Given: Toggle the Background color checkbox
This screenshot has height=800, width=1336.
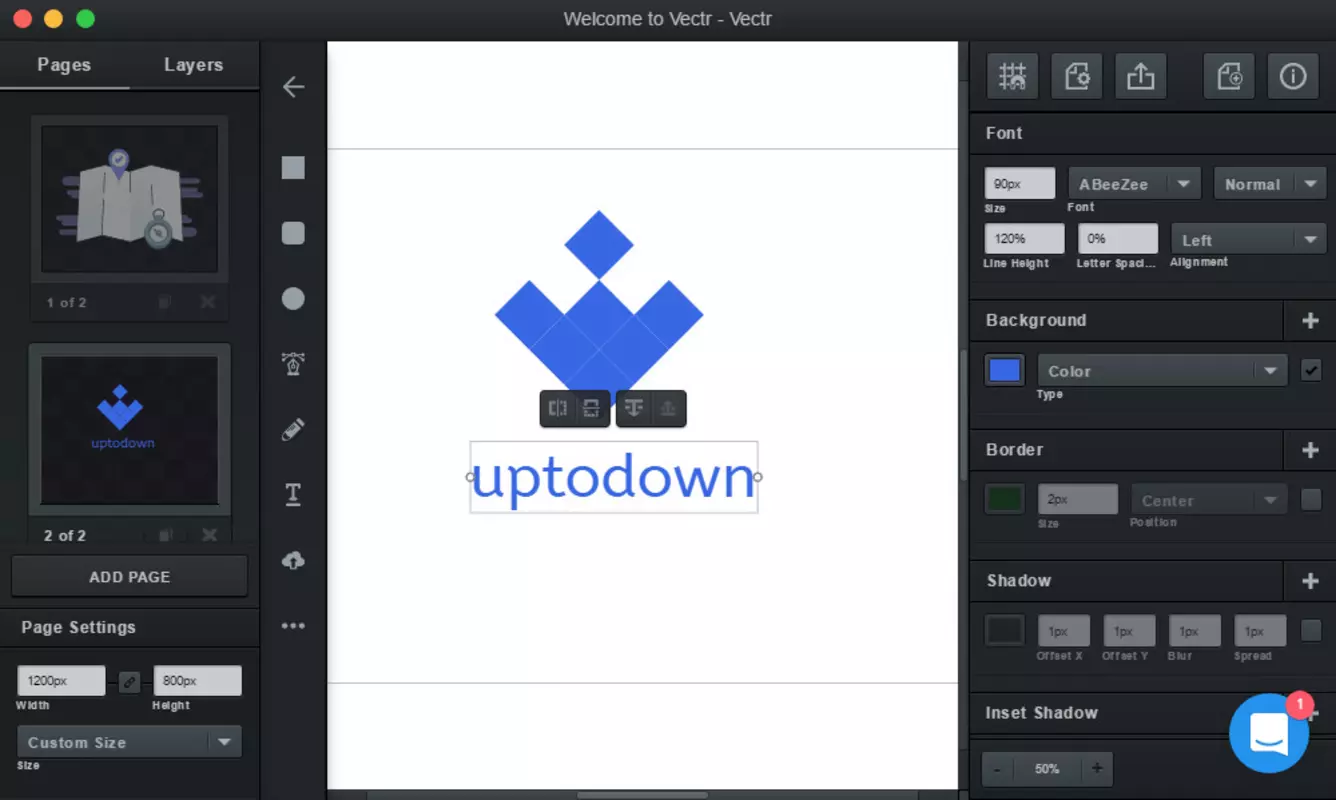Looking at the screenshot, I should click(1311, 370).
